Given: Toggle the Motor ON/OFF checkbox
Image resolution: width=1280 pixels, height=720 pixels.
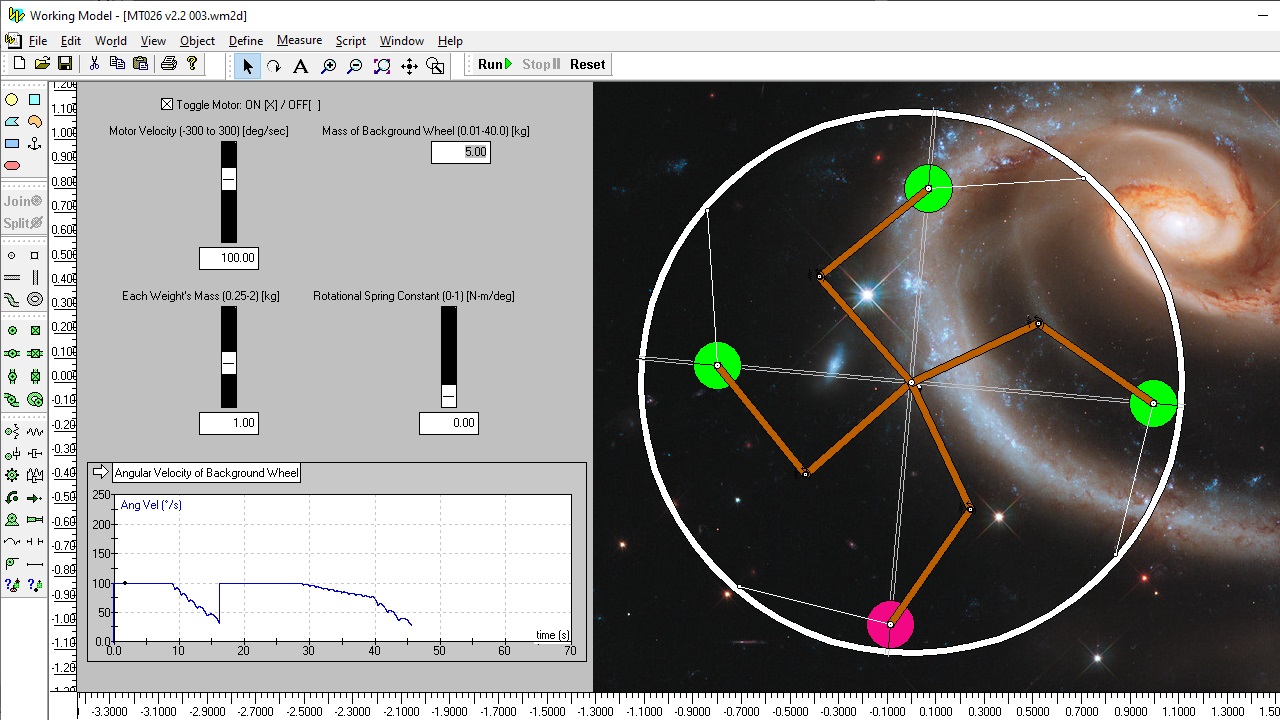Looking at the screenshot, I should pos(167,104).
